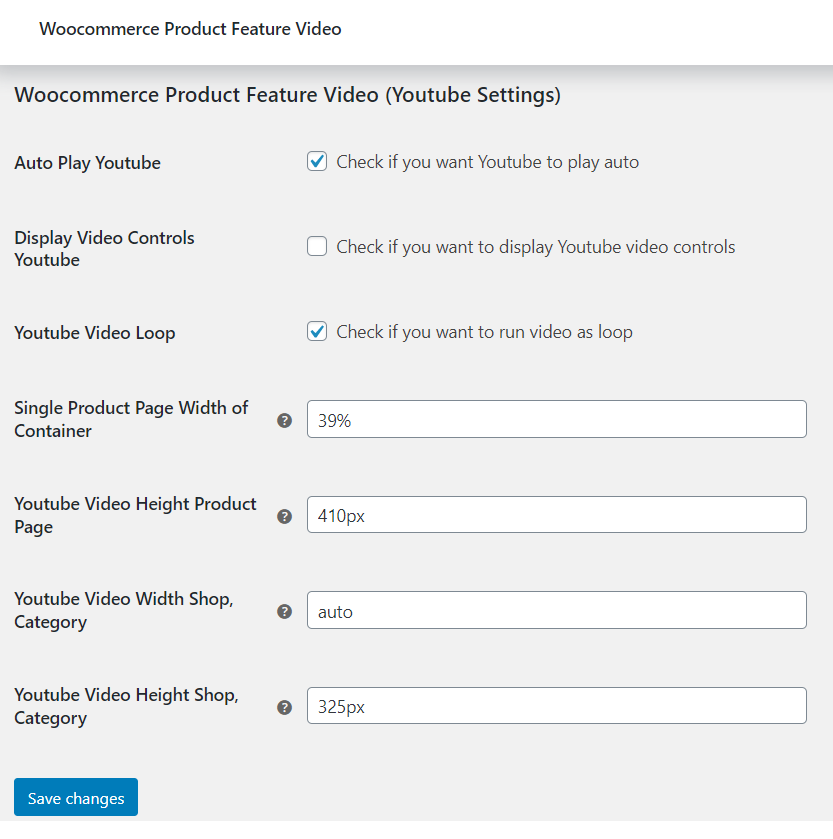Enable Display Video Controls Youtube
This screenshot has width=833, height=839.
pyautogui.click(x=316, y=246)
